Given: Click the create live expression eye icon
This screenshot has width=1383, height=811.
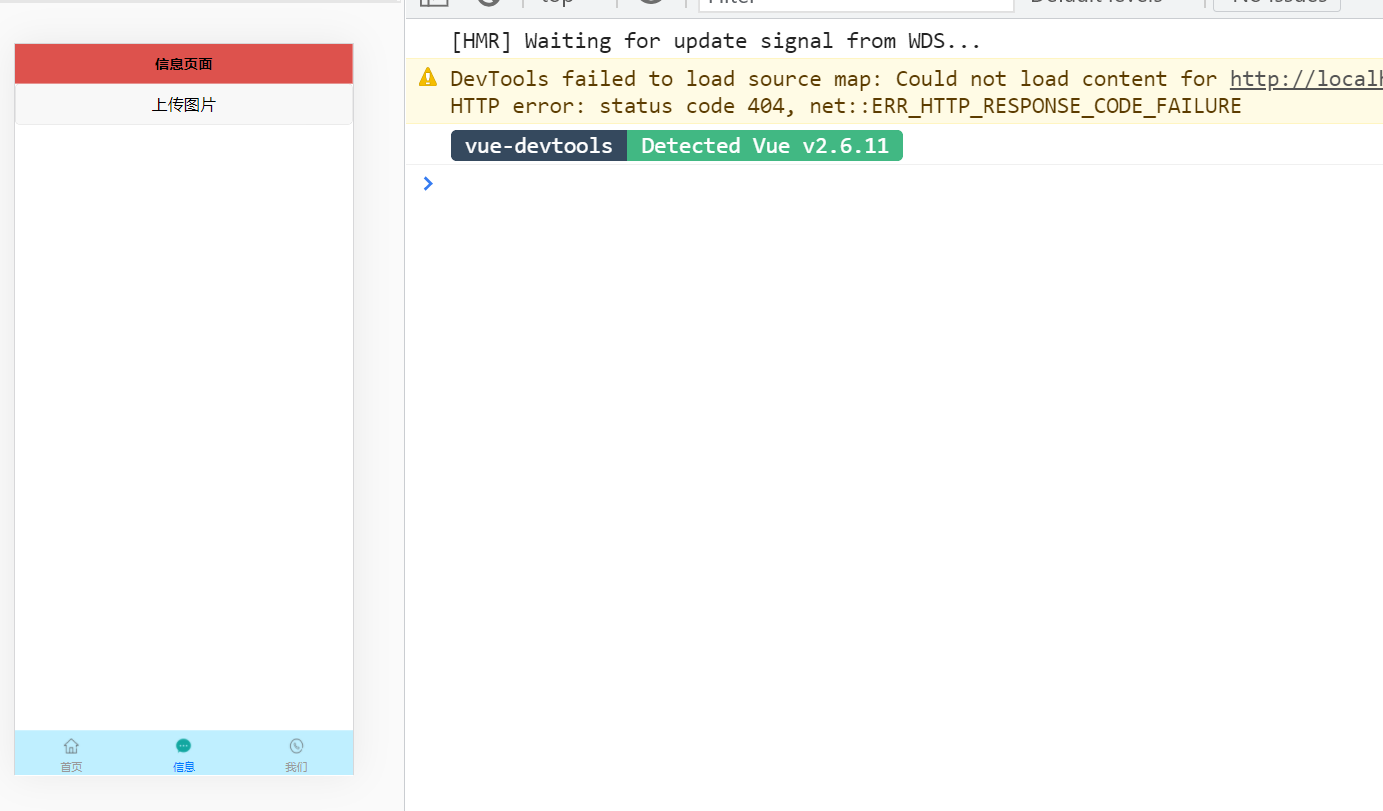Looking at the screenshot, I should [x=651, y=2].
